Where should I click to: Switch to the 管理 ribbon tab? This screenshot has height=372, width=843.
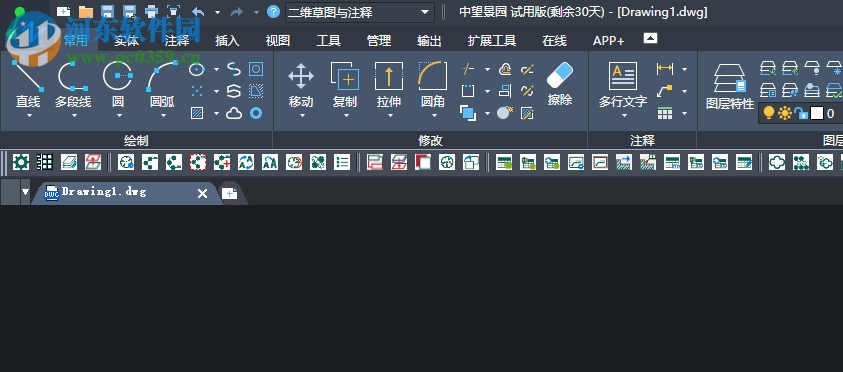(379, 40)
